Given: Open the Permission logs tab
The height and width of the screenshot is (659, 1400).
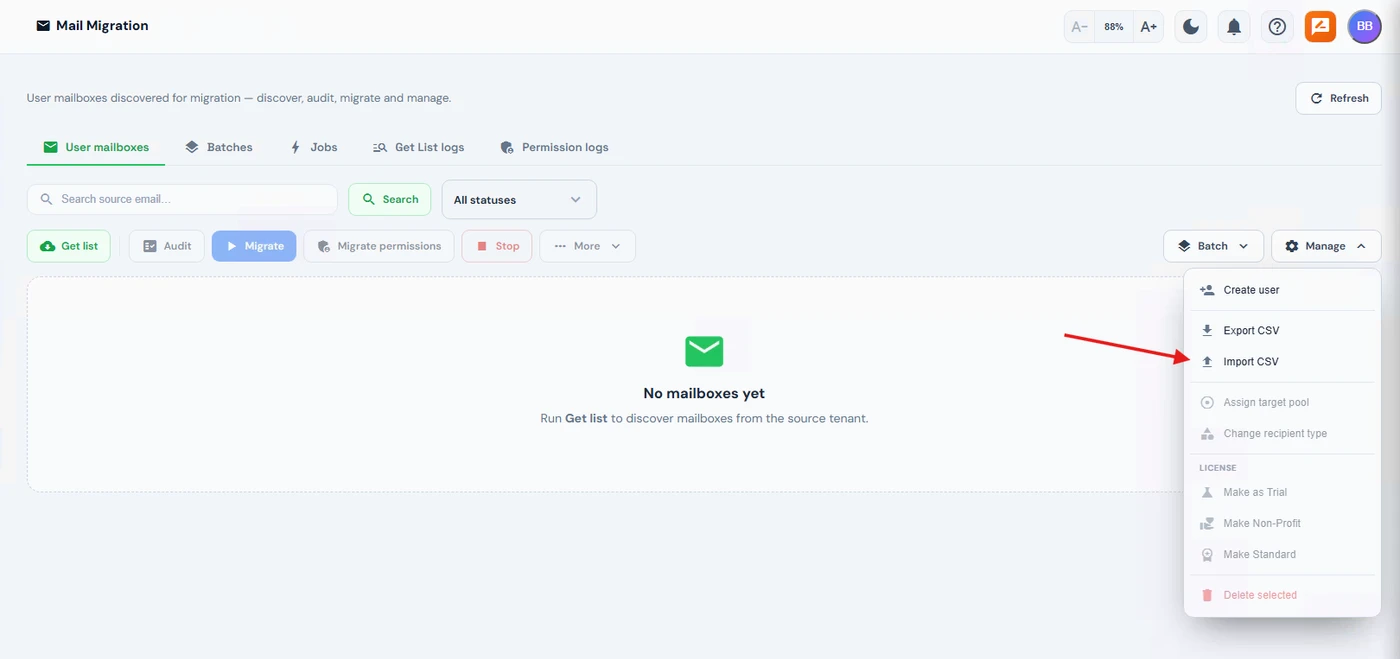Looking at the screenshot, I should coord(554,147).
